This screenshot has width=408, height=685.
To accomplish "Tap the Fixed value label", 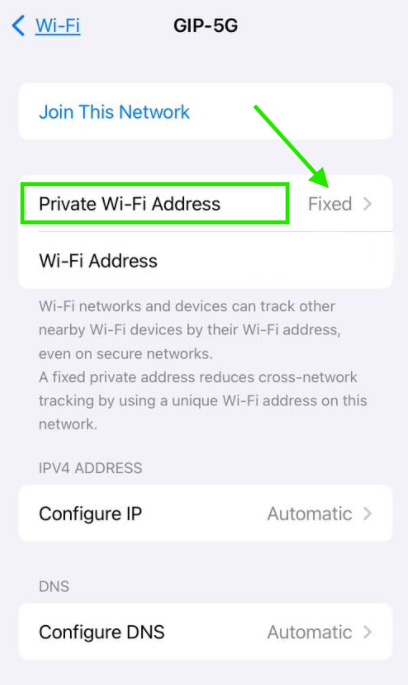I will click(330, 204).
